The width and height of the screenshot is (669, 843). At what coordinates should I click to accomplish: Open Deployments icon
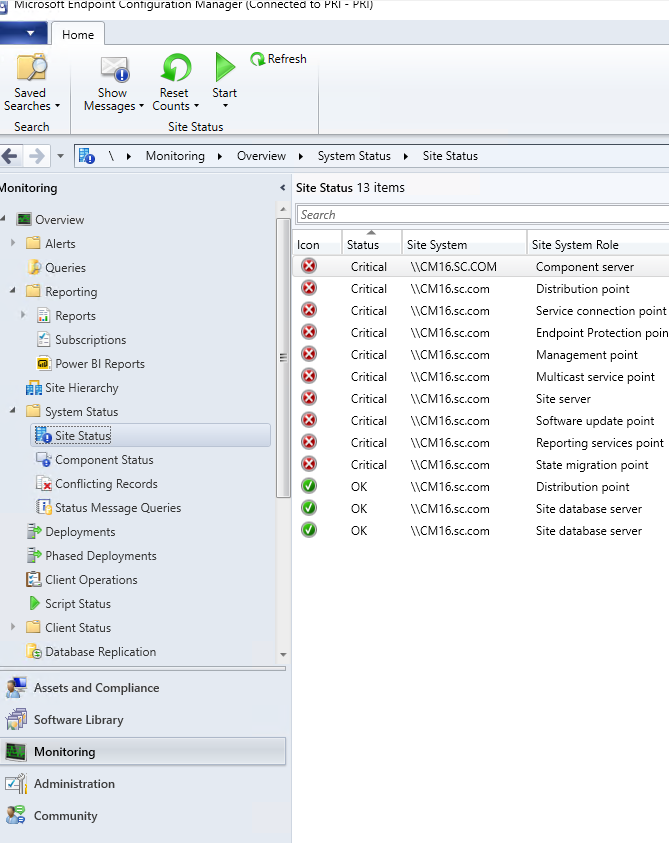point(34,531)
